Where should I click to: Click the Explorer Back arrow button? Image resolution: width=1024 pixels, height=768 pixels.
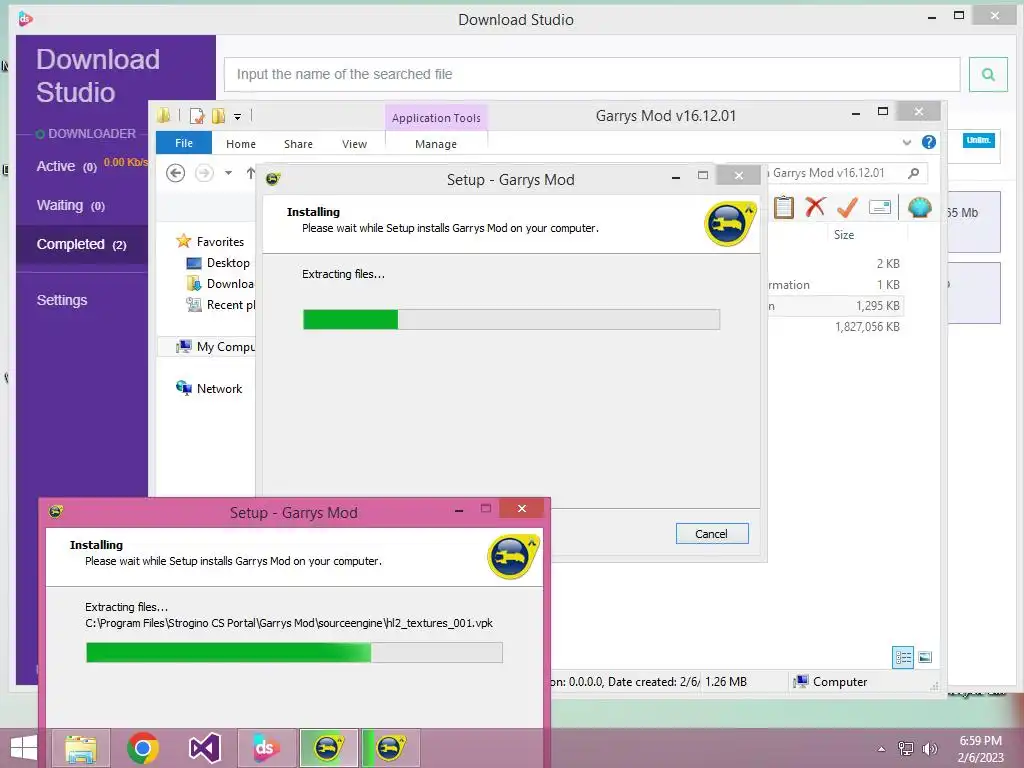(175, 173)
